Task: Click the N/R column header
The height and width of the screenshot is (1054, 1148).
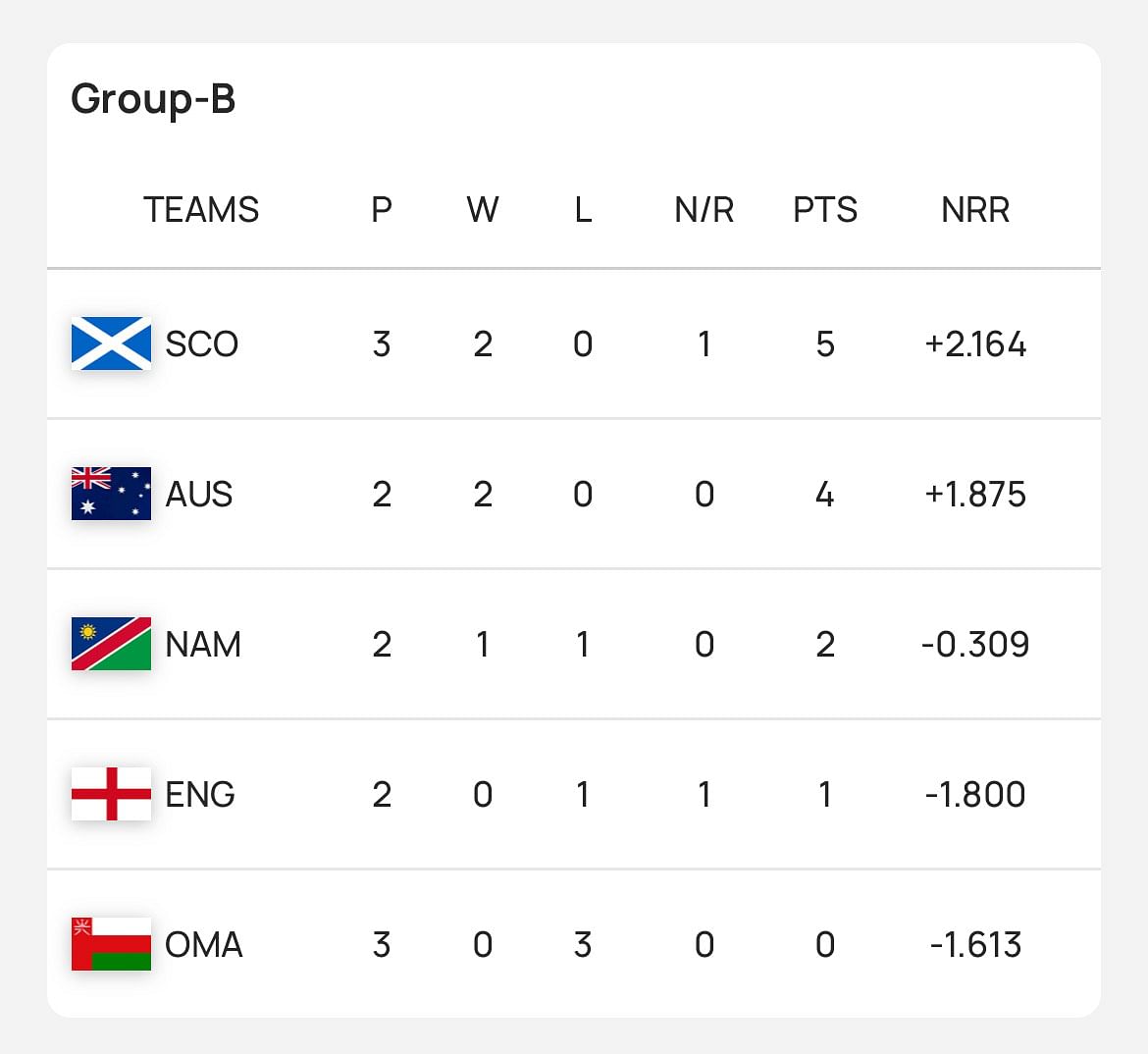Action: (x=704, y=210)
